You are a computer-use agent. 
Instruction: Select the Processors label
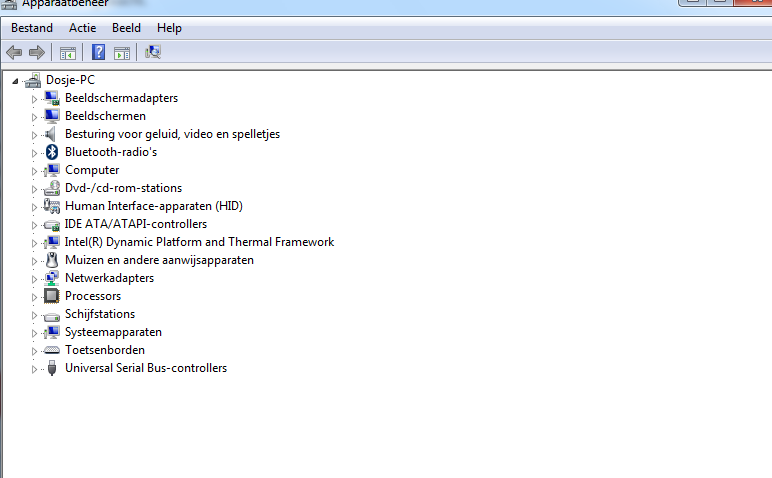pos(93,296)
